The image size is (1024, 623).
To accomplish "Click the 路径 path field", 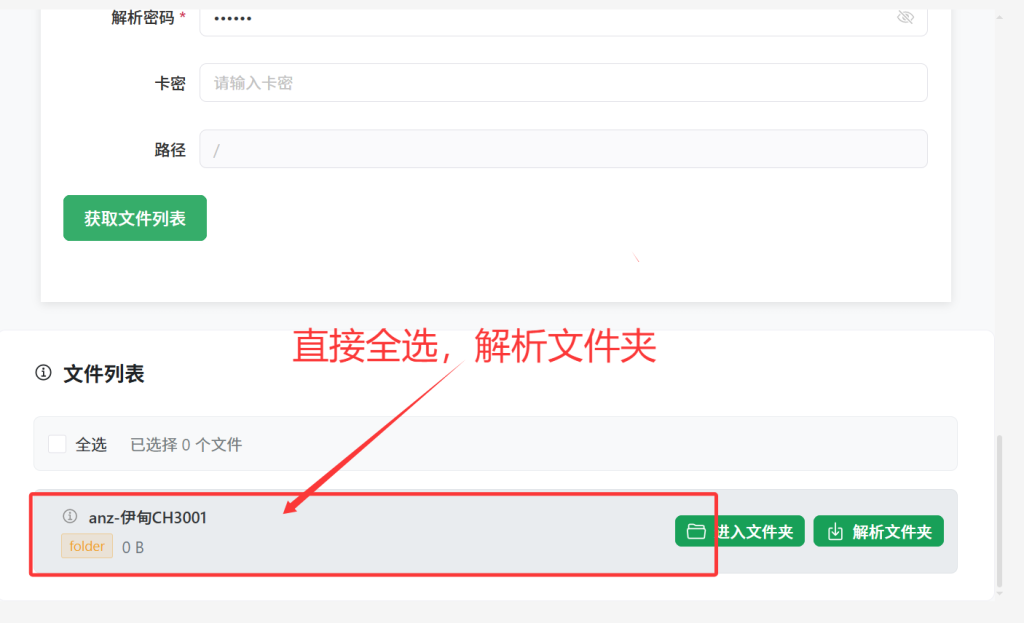I will [x=563, y=149].
